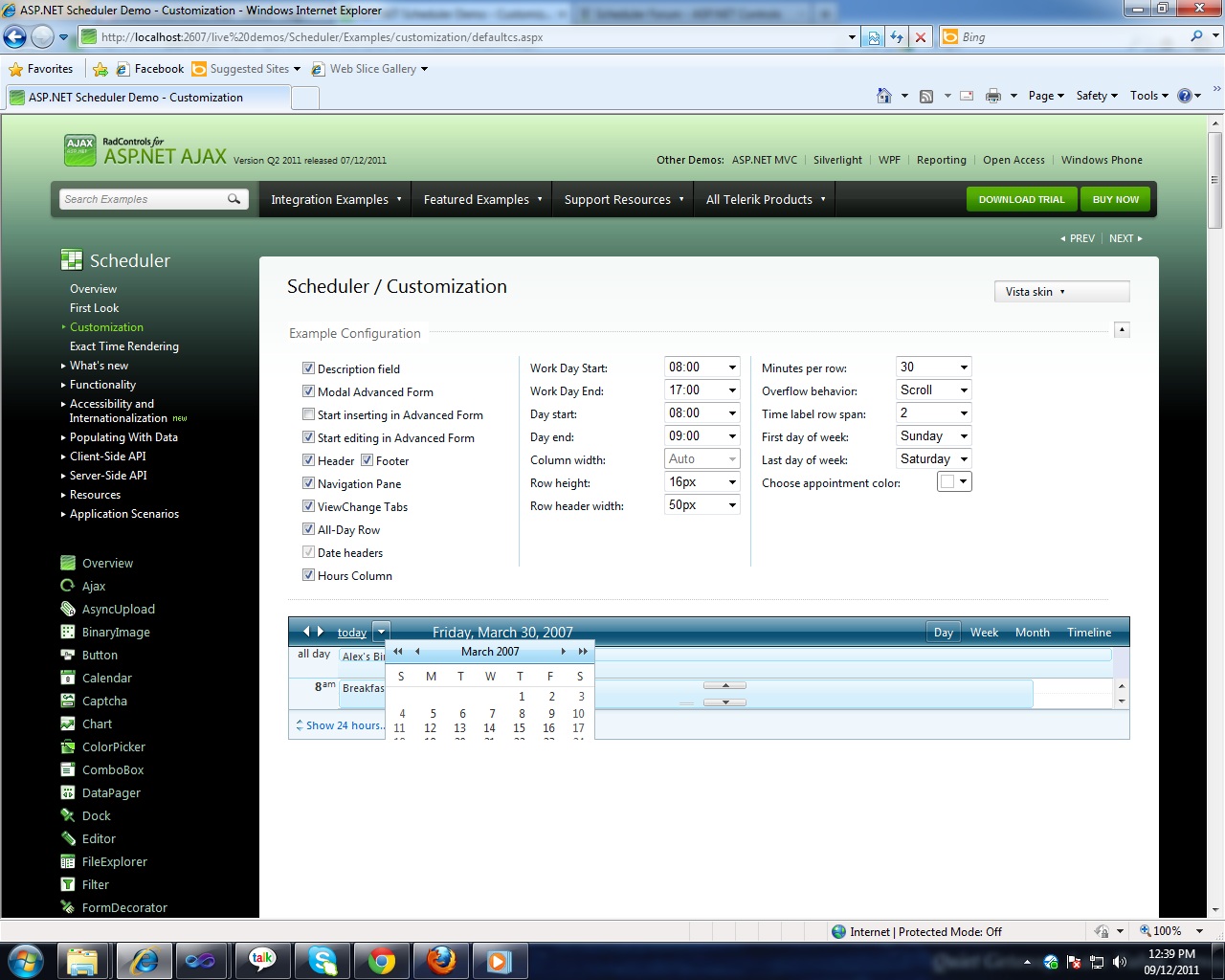Select the FileExplorer control icon
Screen dimensions: 1225x980
[68, 861]
